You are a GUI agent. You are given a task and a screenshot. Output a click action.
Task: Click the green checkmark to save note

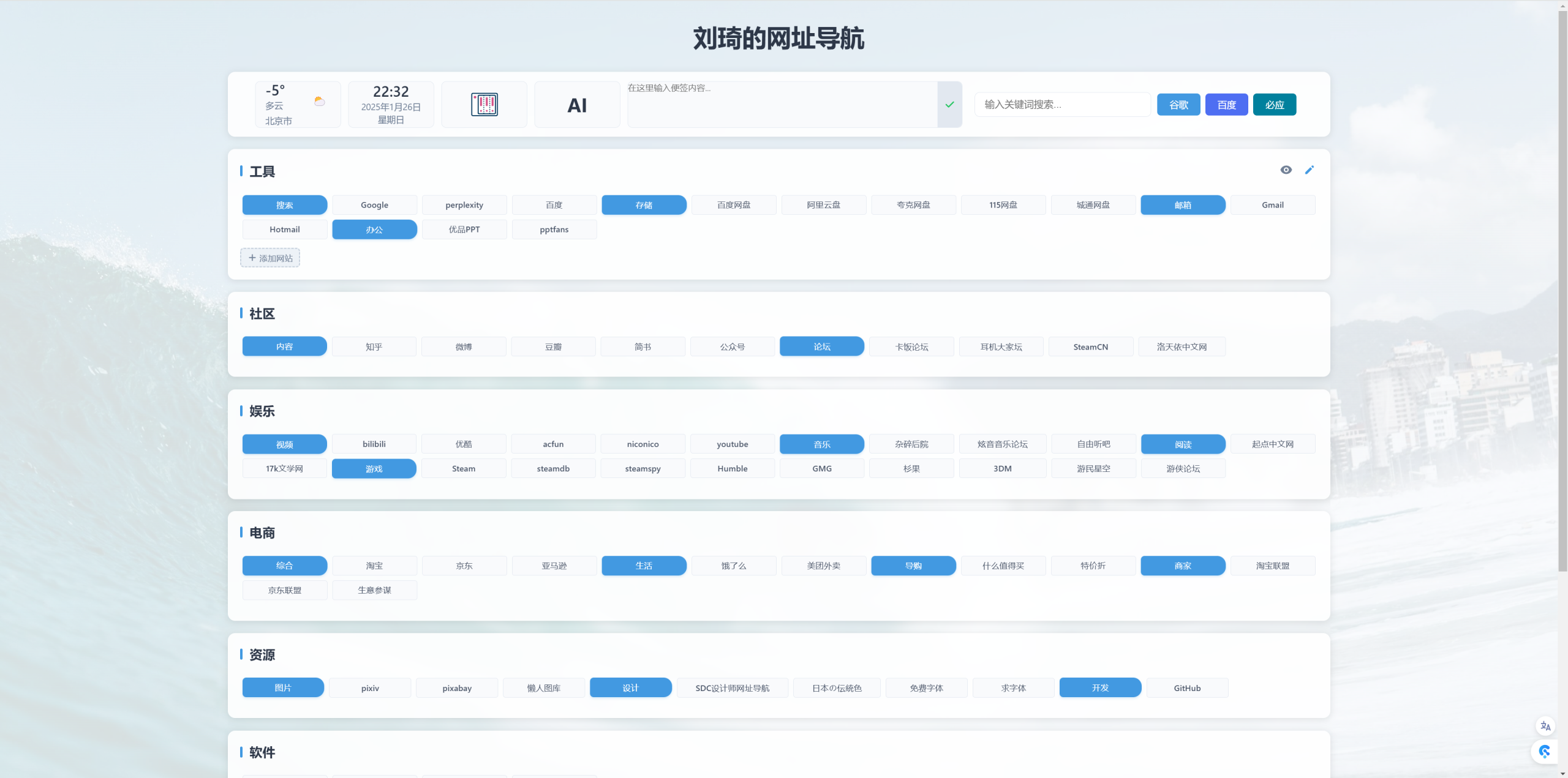pyautogui.click(x=949, y=105)
